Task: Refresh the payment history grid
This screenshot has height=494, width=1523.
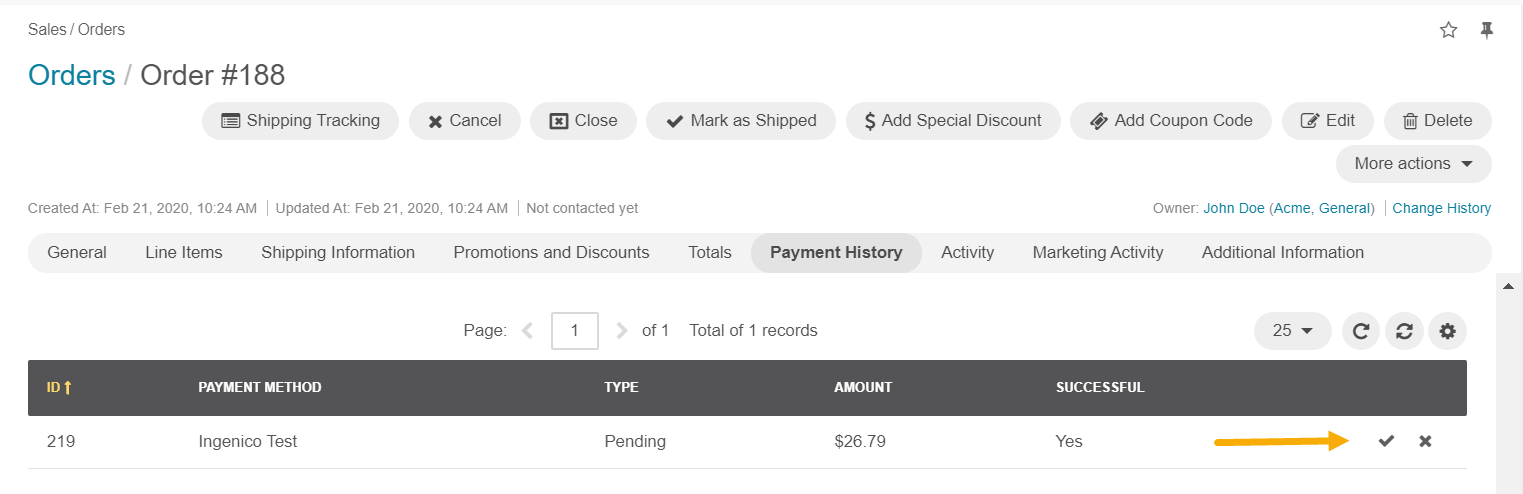Action: [x=1361, y=331]
